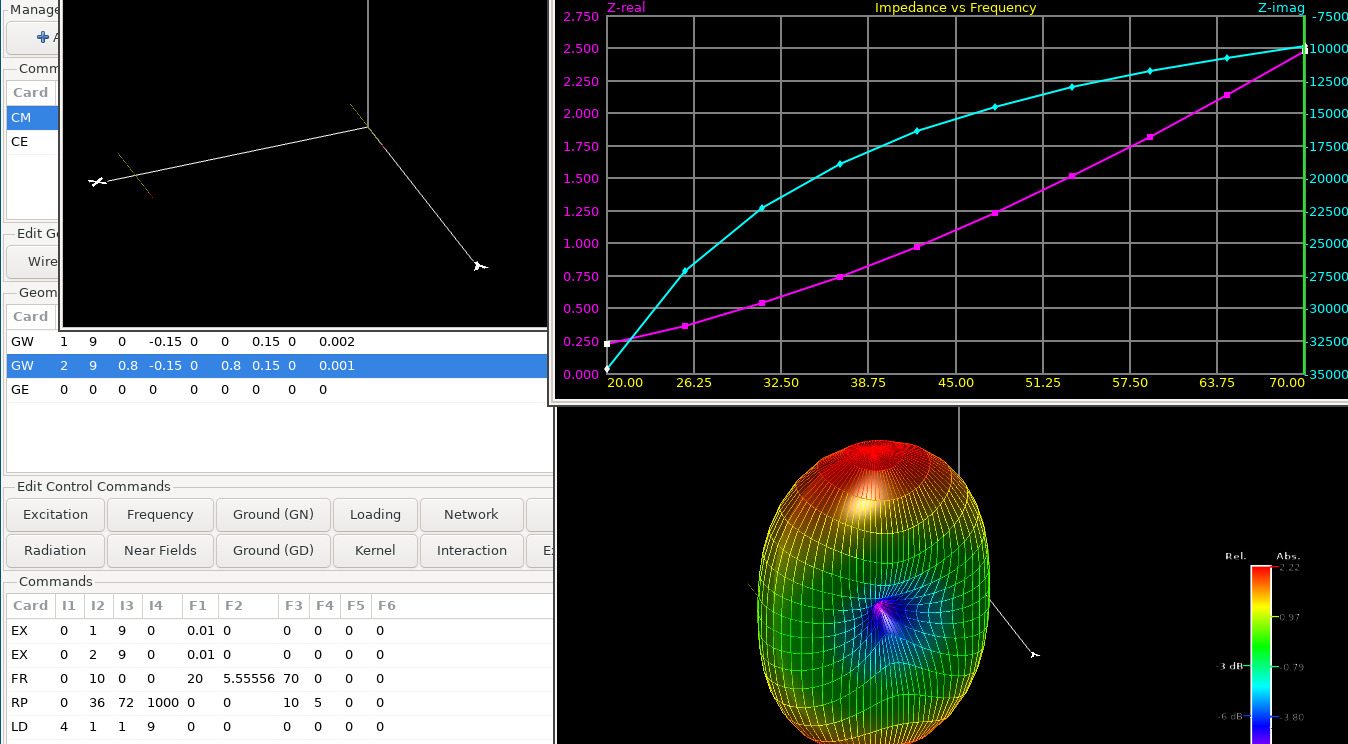Click the gain color scale bar
Image resolution: width=1348 pixels, height=744 pixels.
coord(1261,655)
